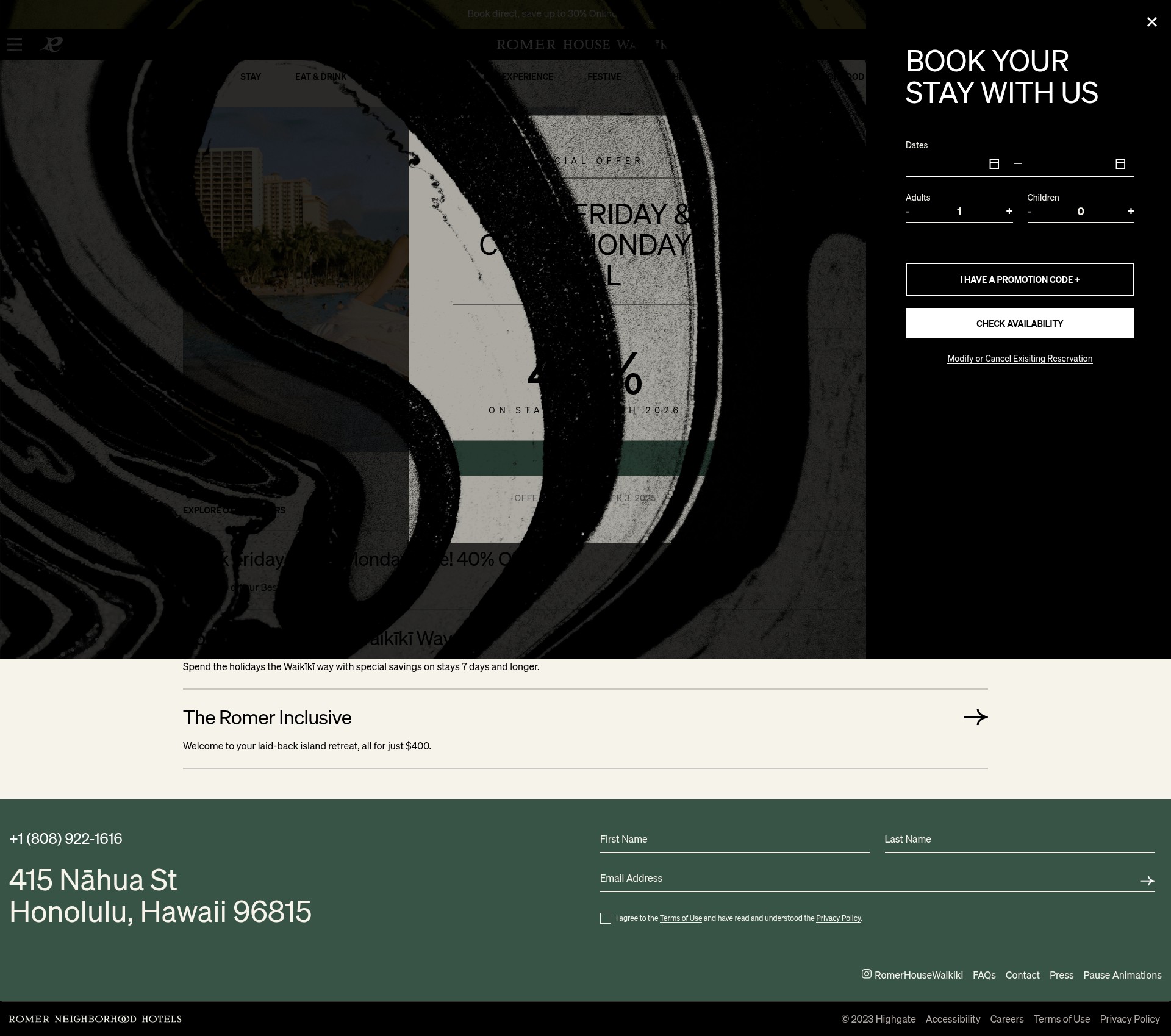1171x1036 pixels.
Task: Open check-in date calendar icon
Action: (x=994, y=164)
